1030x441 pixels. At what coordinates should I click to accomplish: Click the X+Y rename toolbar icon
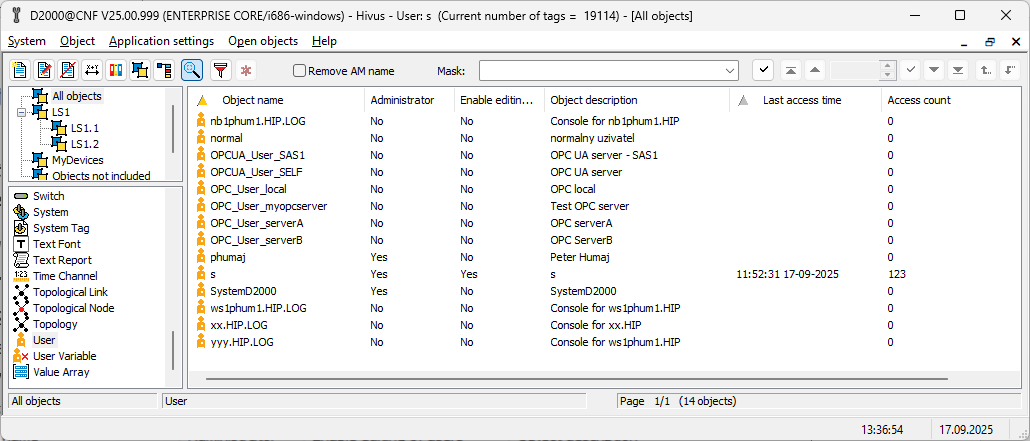pyautogui.click(x=92, y=70)
